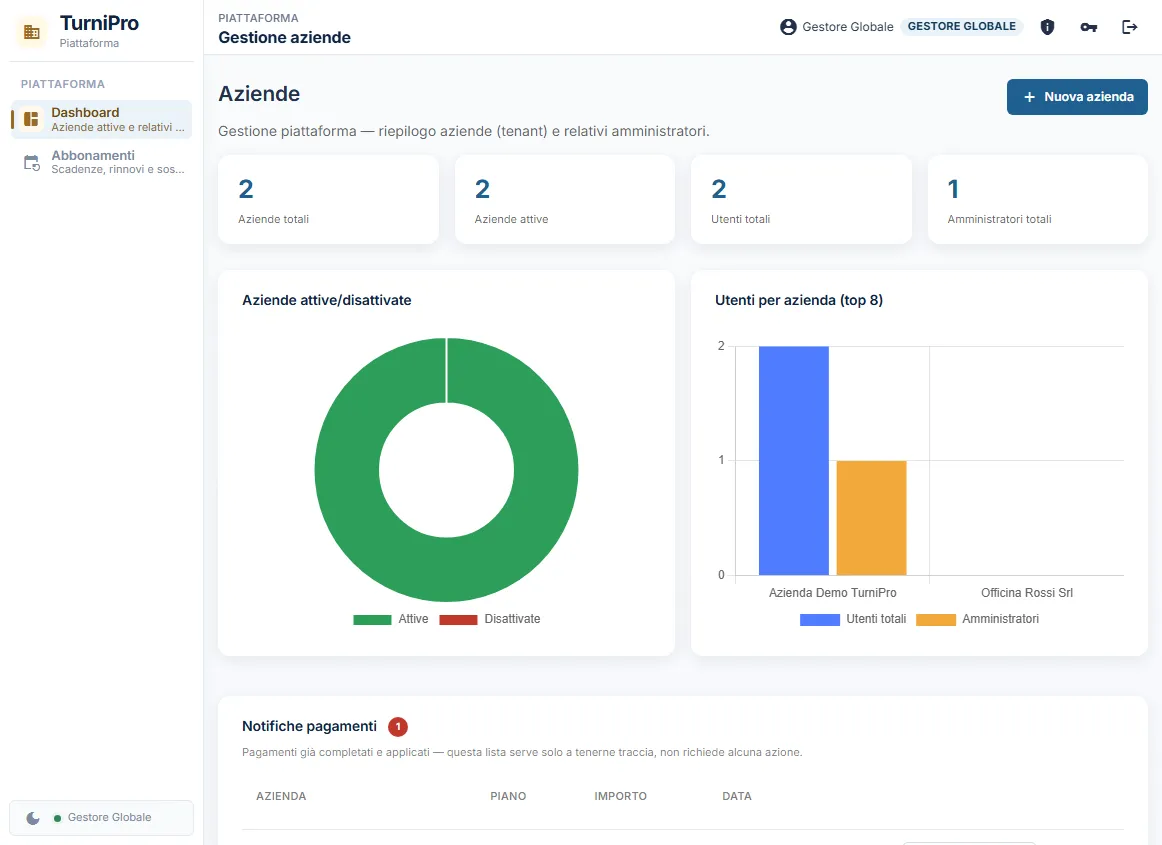Click the plus icon on Nuova azienda
The width and height of the screenshot is (1162, 845).
(1029, 97)
